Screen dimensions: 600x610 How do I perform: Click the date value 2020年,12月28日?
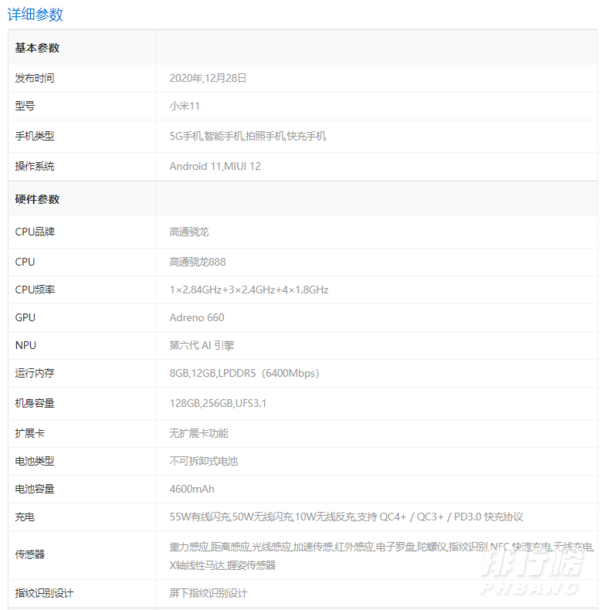pyautogui.click(x=208, y=78)
